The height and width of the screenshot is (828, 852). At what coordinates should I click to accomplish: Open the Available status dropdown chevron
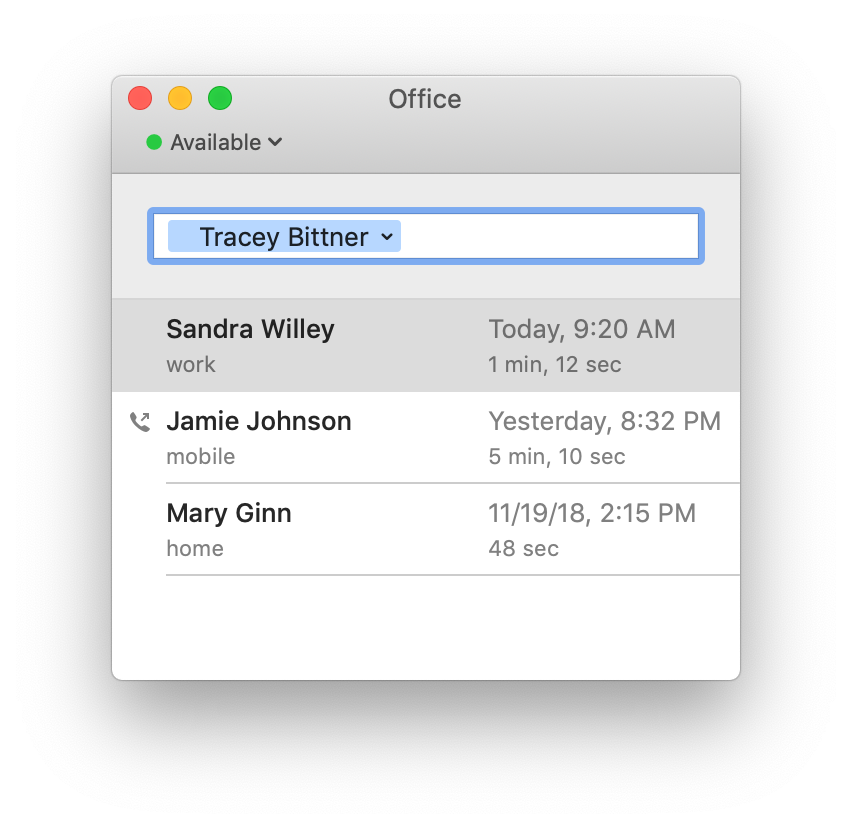coord(275,142)
